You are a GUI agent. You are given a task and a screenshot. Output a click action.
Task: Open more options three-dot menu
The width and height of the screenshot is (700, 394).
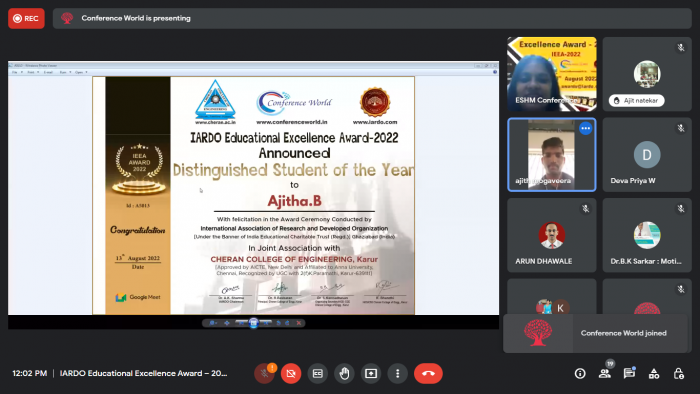pos(398,373)
